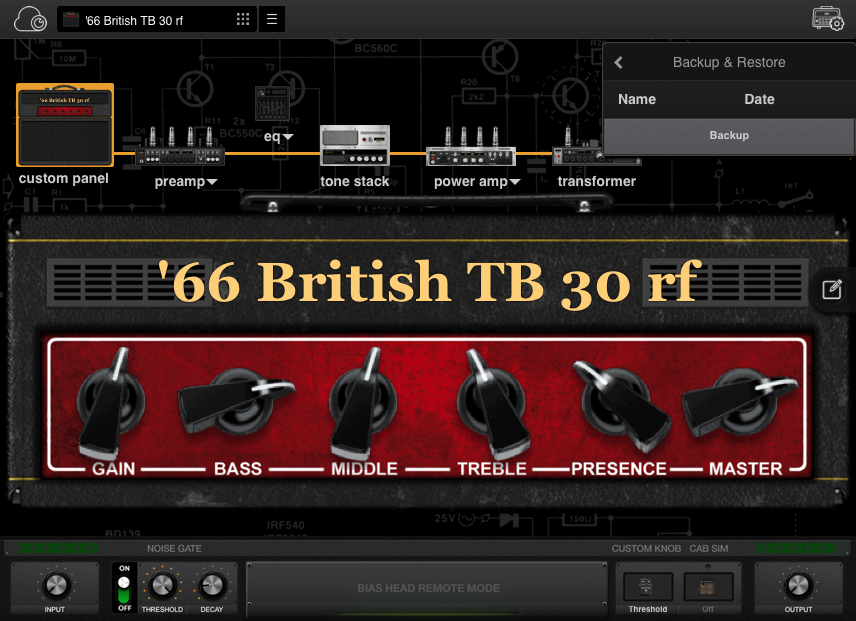Expand the power amp dropdown

(x=476, y=182)
